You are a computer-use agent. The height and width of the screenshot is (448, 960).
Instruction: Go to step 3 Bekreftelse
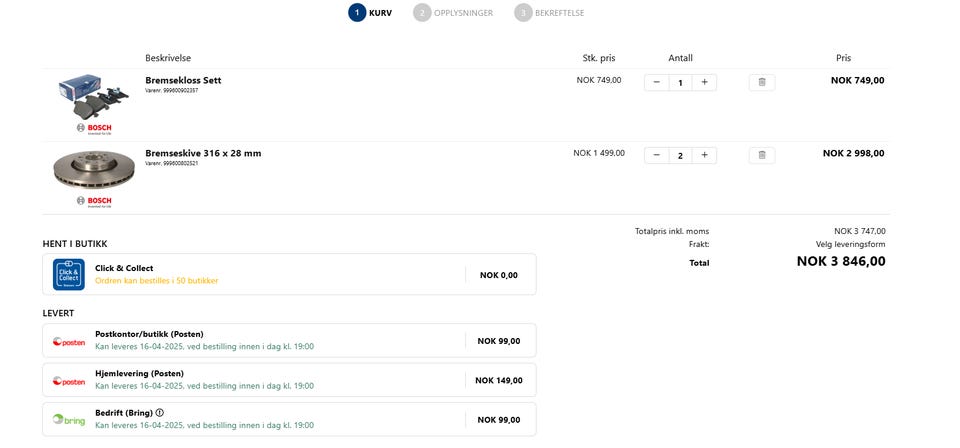click(x=550, y=13)
